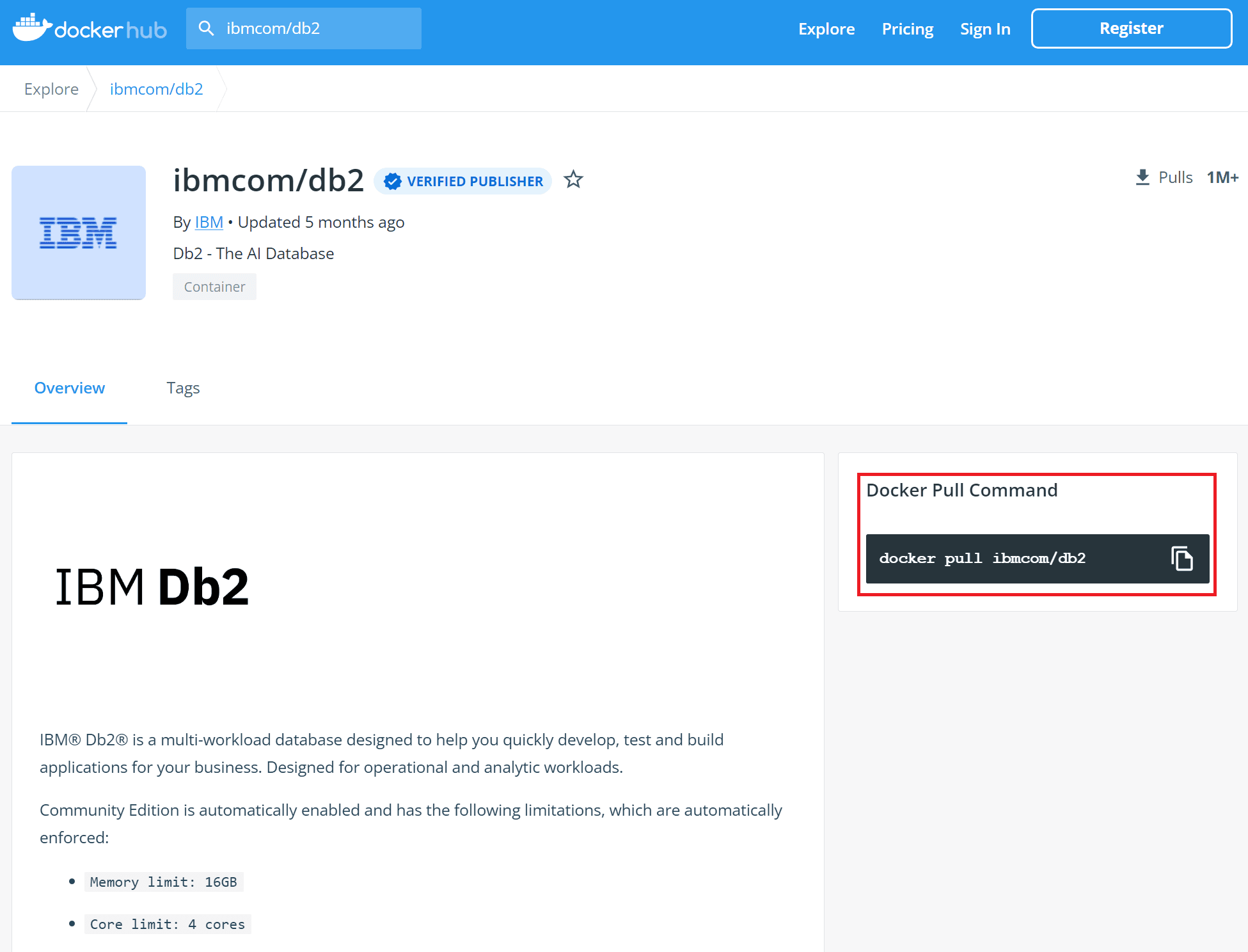Click the Pulls download arrow icon
This screenshot has width=1248, height=952.
pyautogui.click(x=1142, y=177)
